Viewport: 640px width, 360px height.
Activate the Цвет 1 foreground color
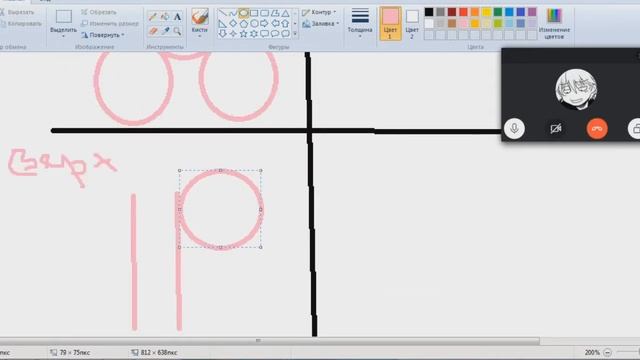(x=390, y=23)
